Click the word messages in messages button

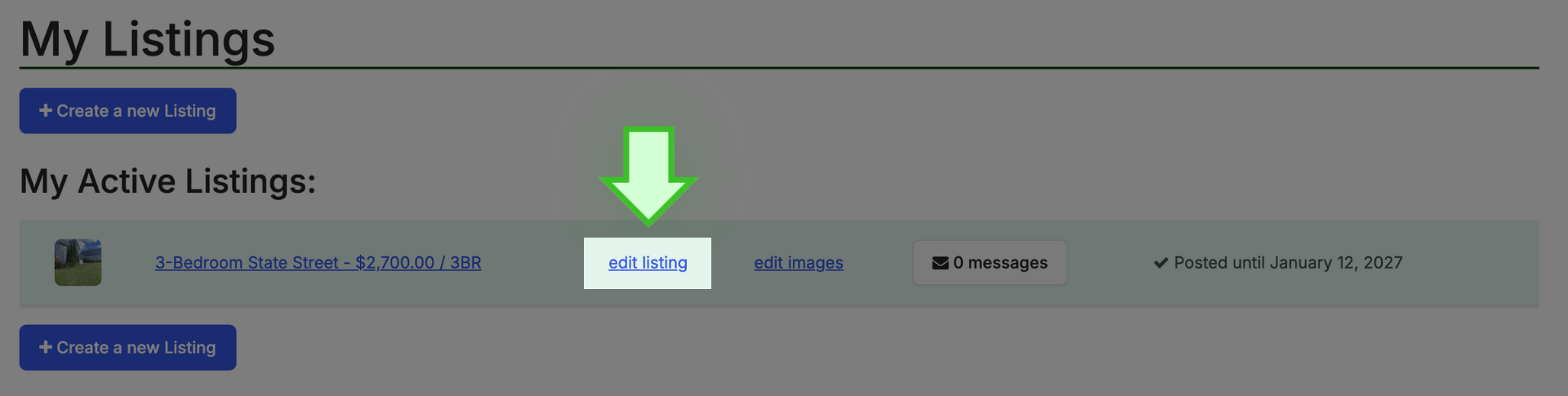[x=1008, y=263]
